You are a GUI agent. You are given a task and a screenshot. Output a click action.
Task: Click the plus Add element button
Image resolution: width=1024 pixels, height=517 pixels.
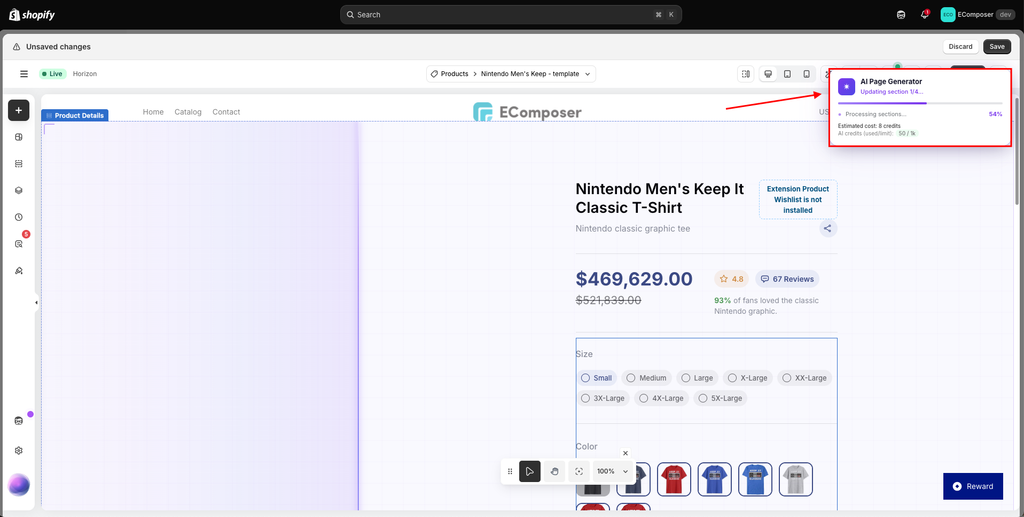18,110
